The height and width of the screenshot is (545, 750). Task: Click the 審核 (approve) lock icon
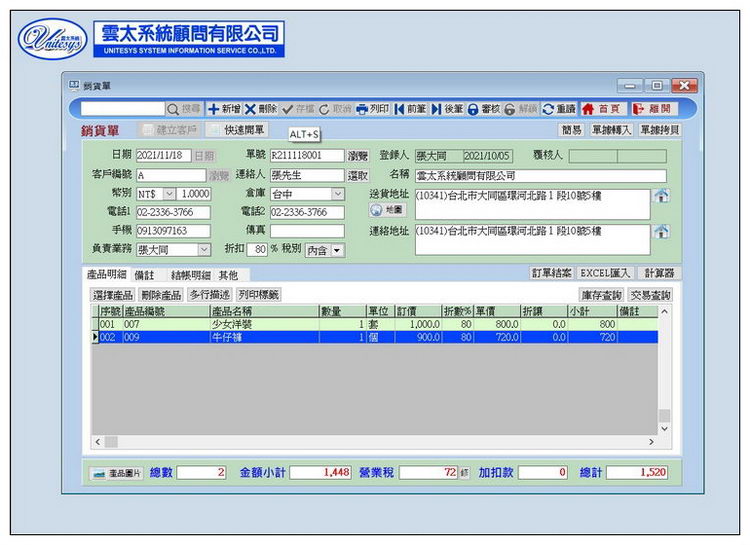tap(473, 108)
